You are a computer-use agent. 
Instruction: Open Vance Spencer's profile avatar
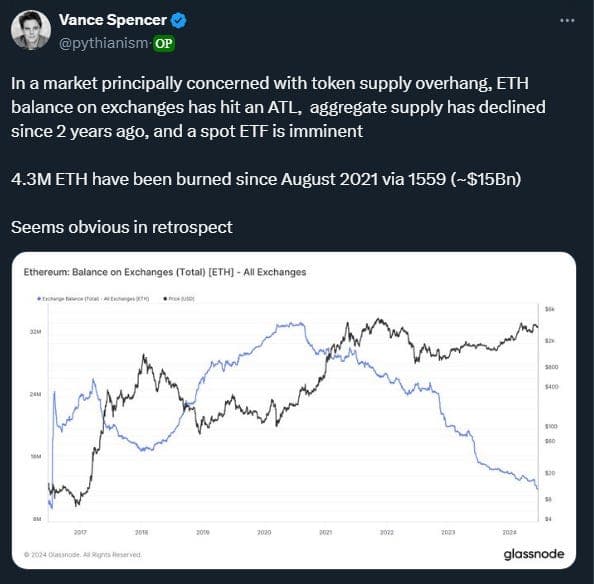(x=31, y=30)
